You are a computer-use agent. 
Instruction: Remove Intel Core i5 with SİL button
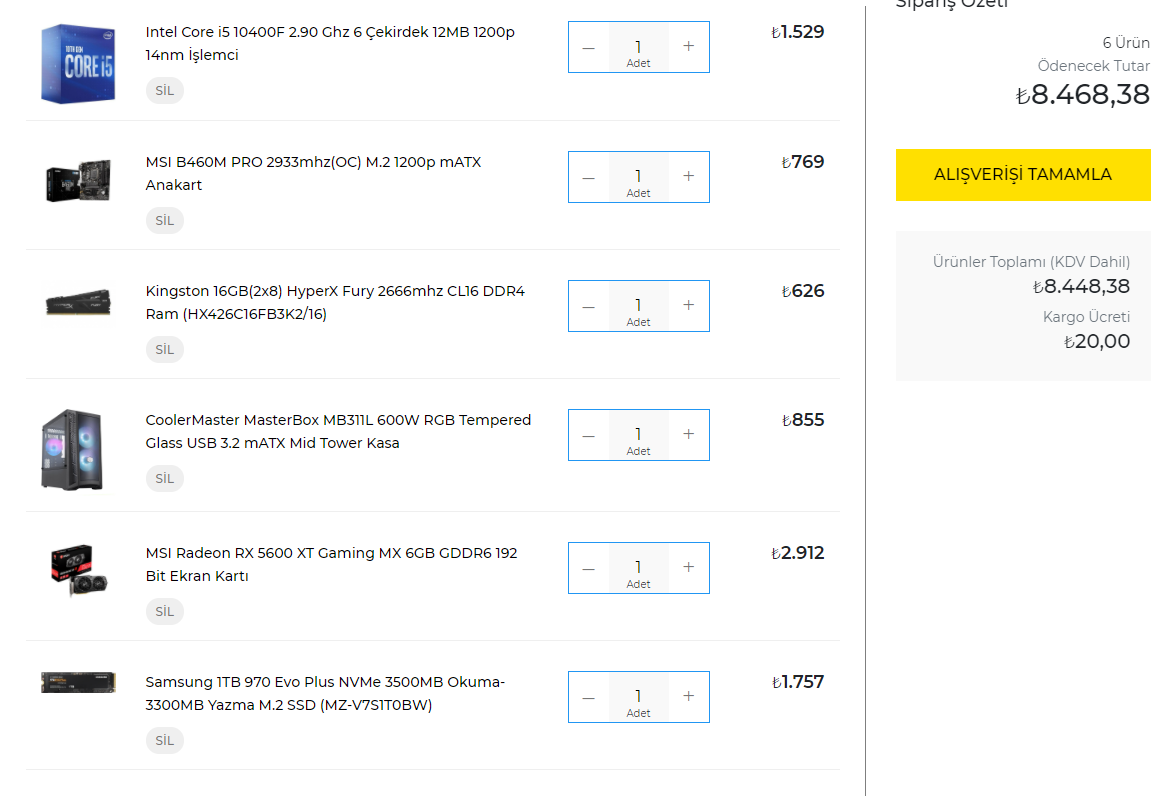coord(165,90)
